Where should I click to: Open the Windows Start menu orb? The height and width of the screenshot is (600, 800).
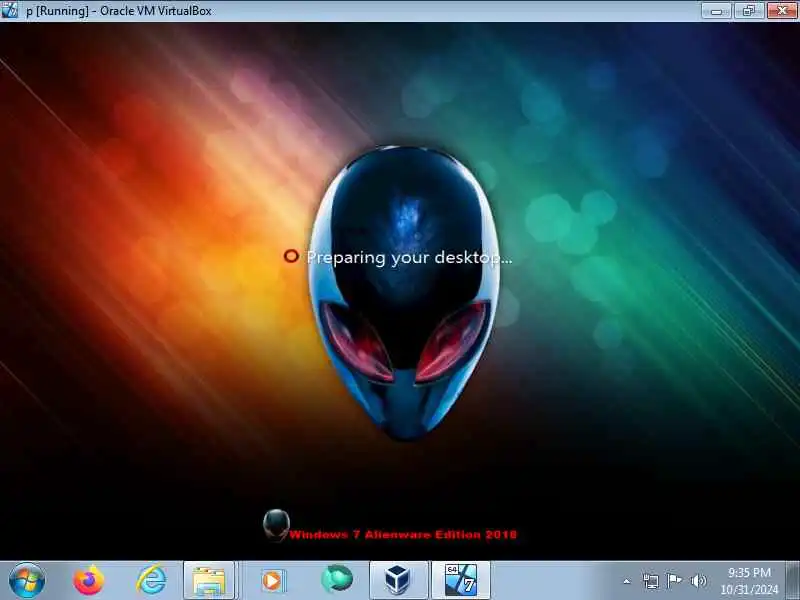tap(27, 581)
